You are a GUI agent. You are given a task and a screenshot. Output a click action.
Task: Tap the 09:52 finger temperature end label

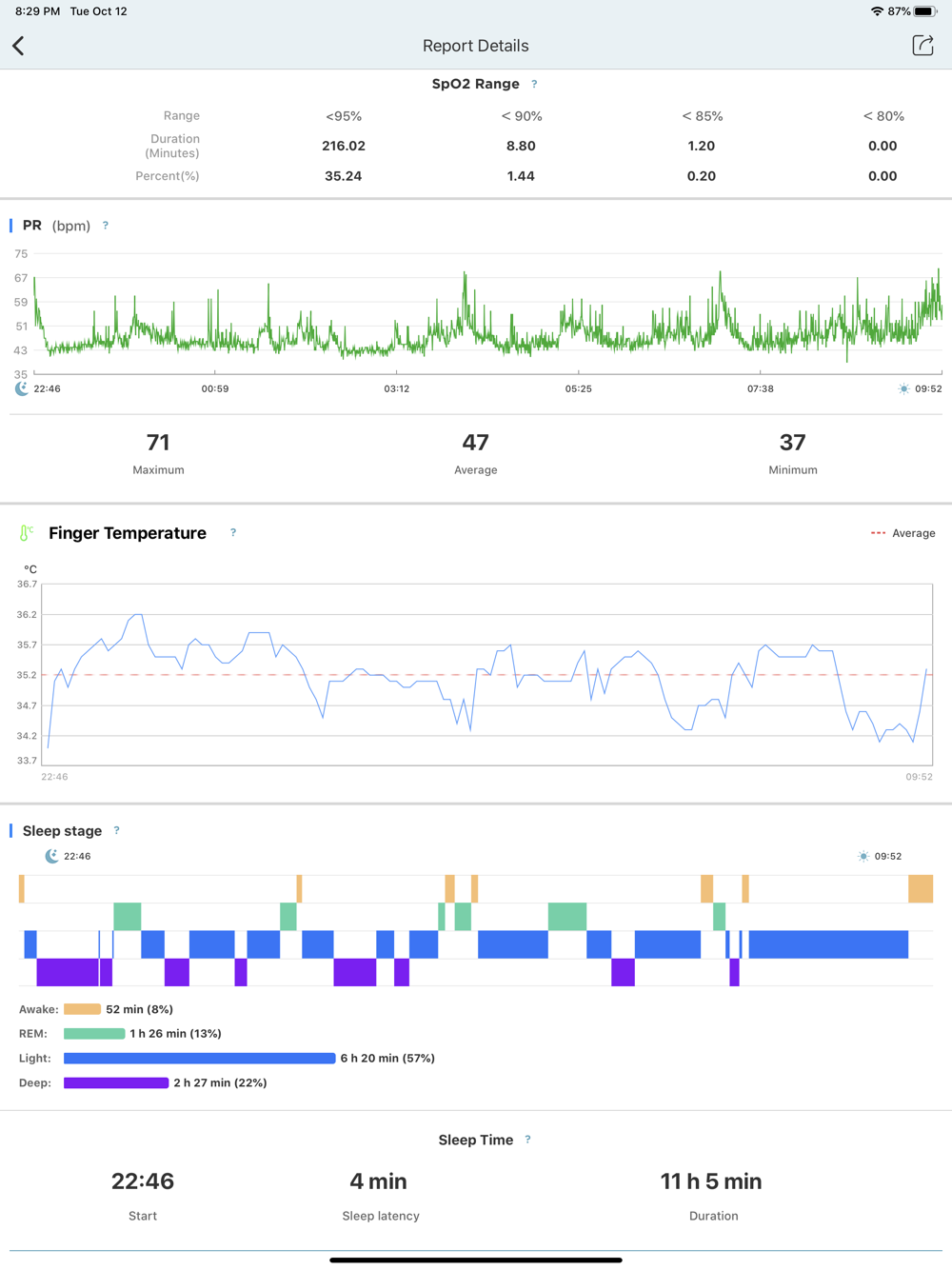click(x=920, y=777)
